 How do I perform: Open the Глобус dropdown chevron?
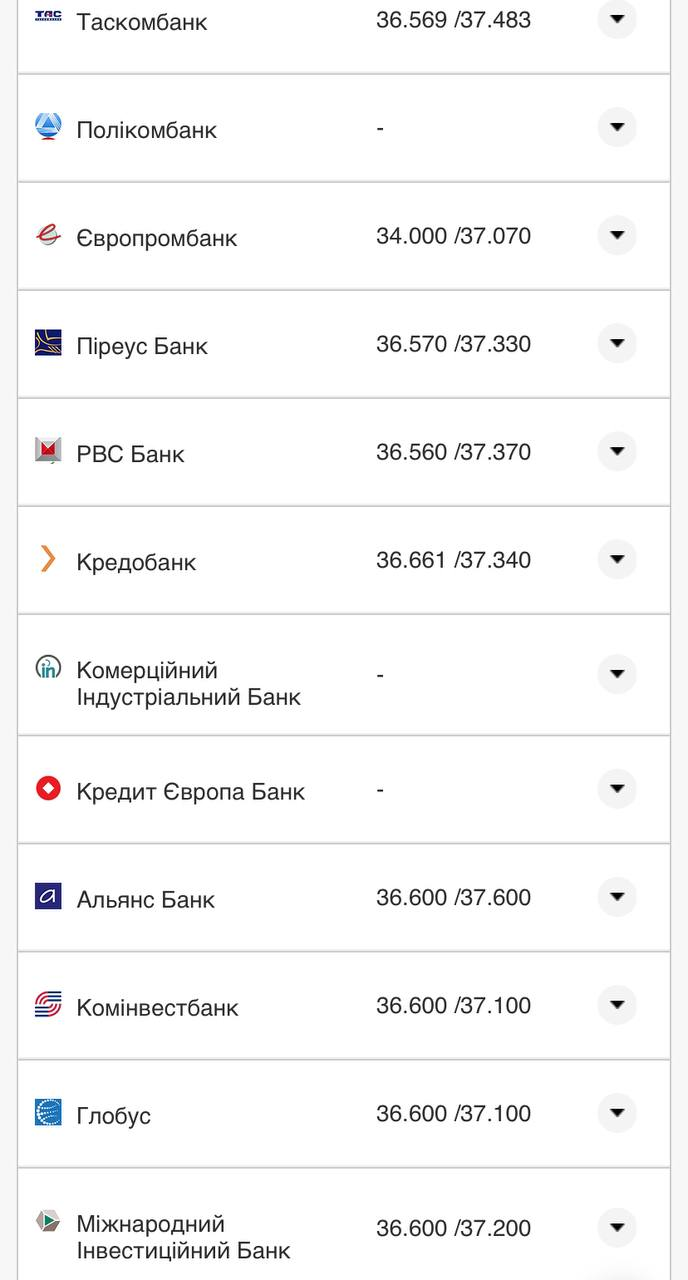[x=617, y=1113]
